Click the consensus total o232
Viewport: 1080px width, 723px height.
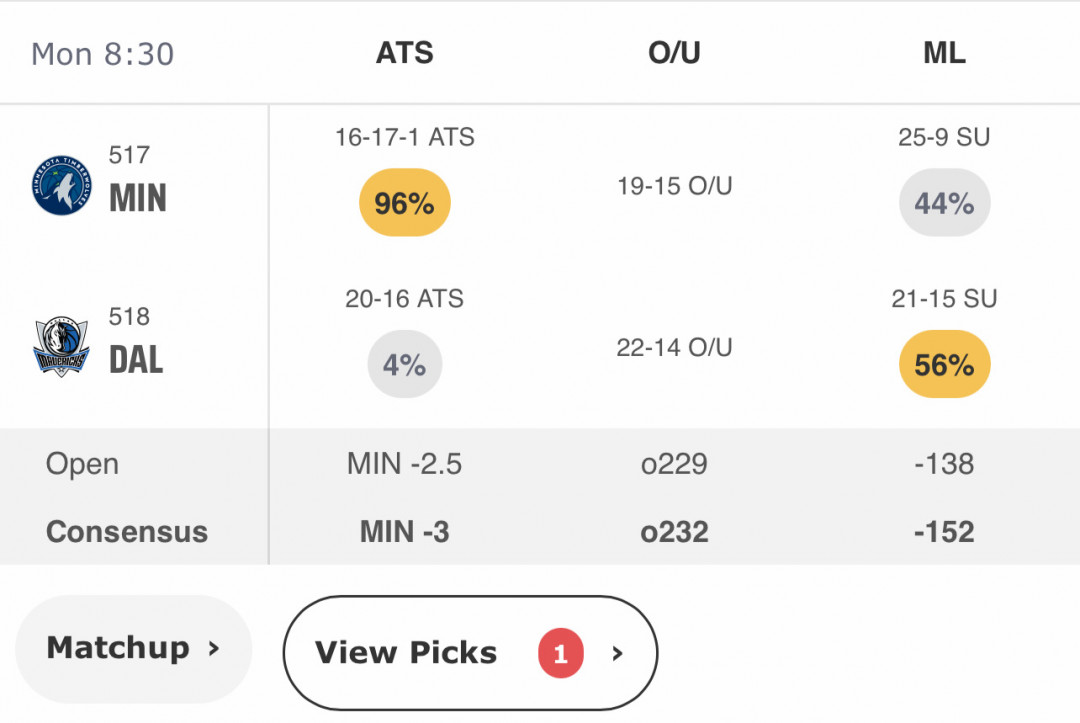674,532
